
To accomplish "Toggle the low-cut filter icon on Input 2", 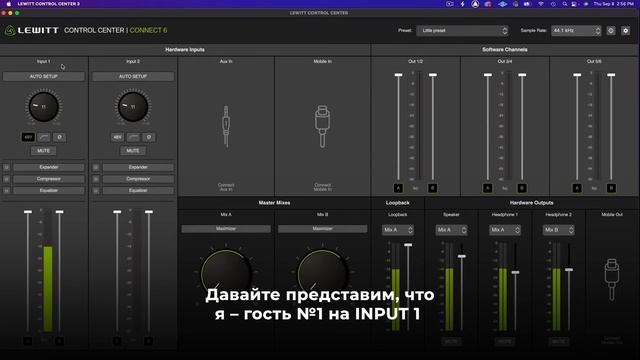I will (133, 137).
